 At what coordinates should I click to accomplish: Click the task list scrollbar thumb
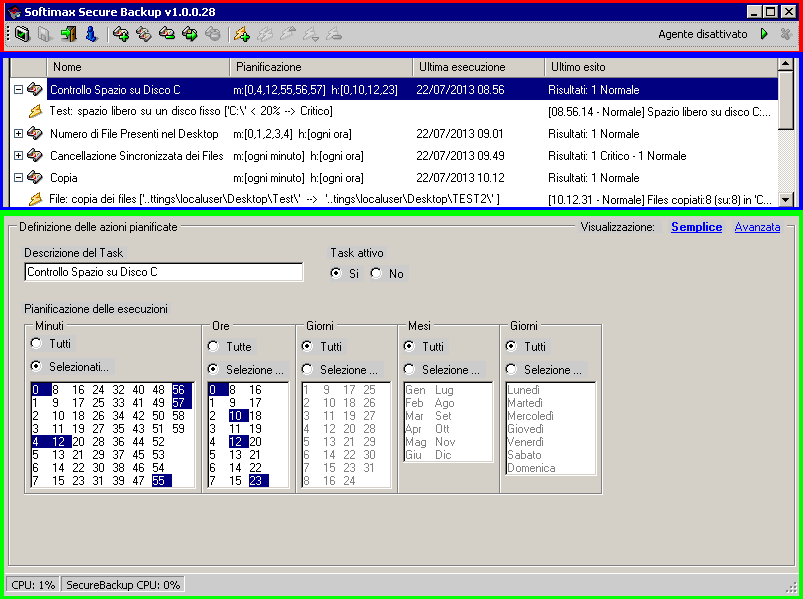point(785,100)
